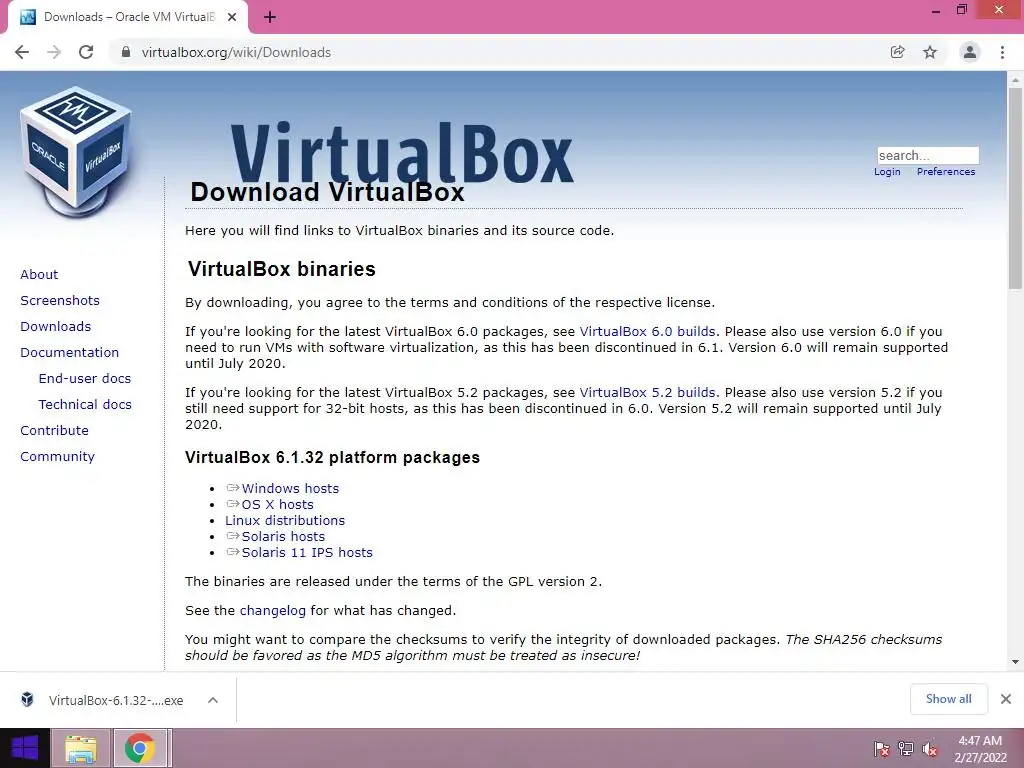Reload the Downloads page
This screenshot has width=1024, height=768.
click(86, 52)
